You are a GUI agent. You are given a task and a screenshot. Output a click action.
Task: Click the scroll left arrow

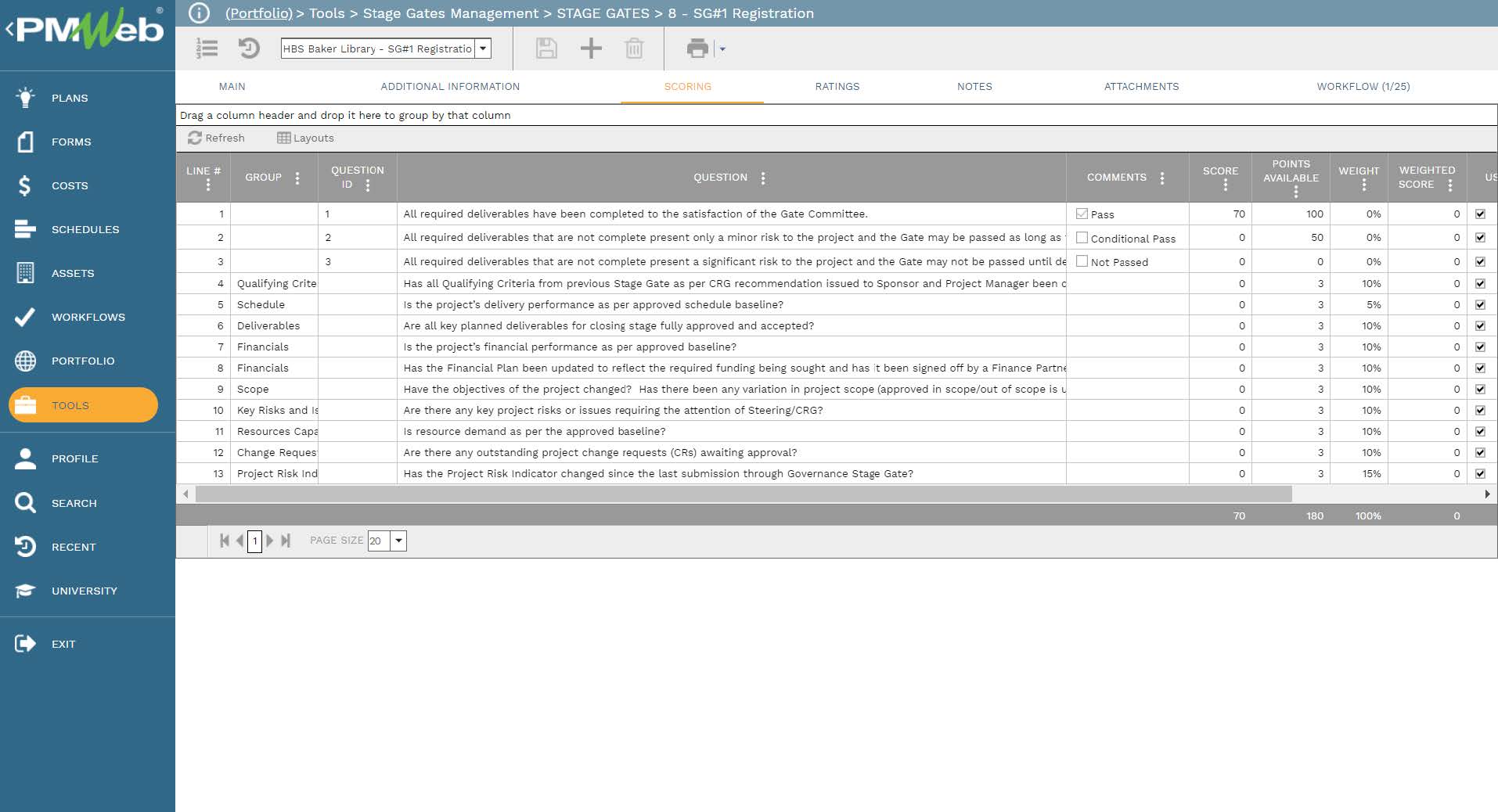(185, 494)
